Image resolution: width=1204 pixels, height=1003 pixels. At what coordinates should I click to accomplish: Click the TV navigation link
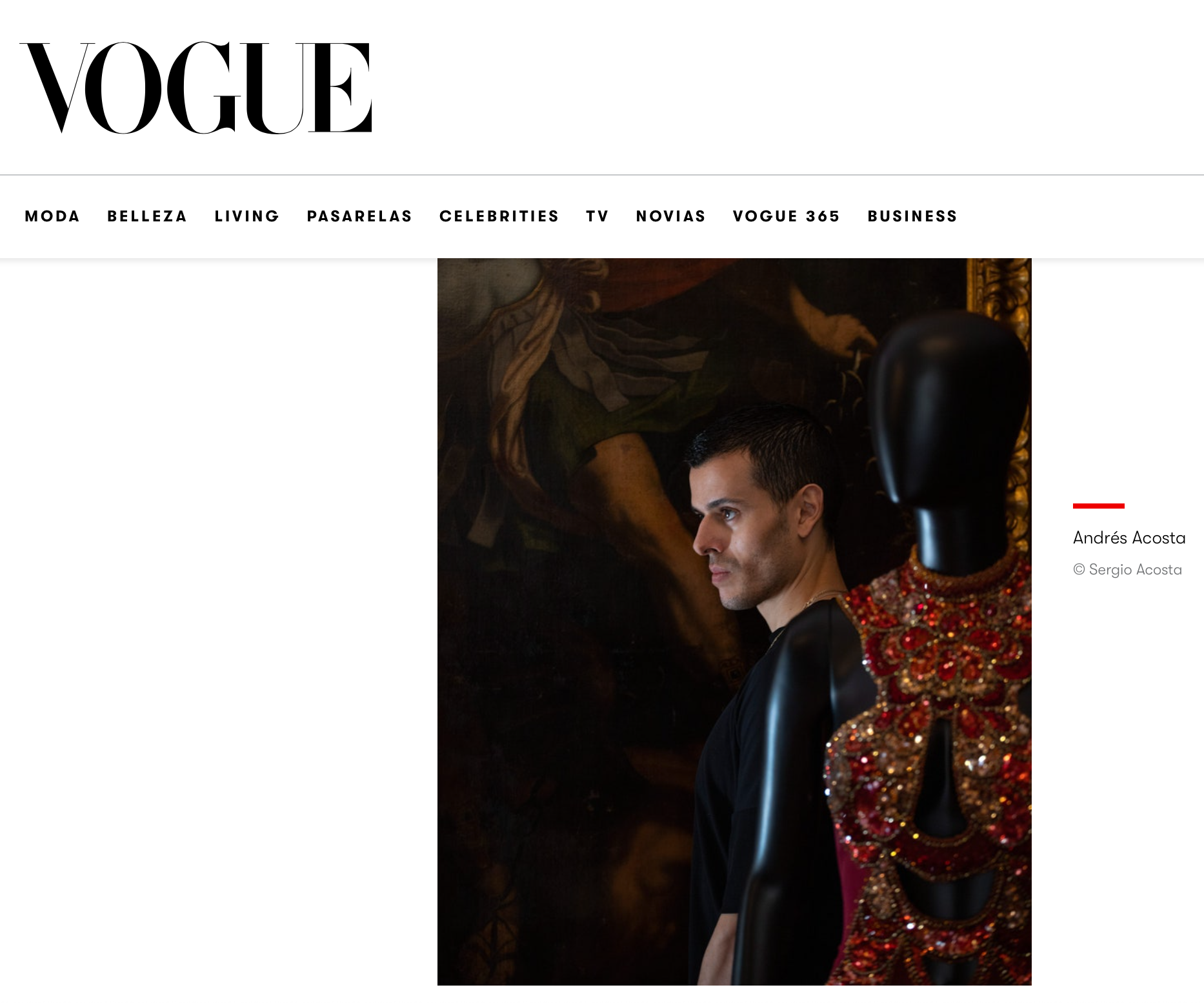click(597, 216)
